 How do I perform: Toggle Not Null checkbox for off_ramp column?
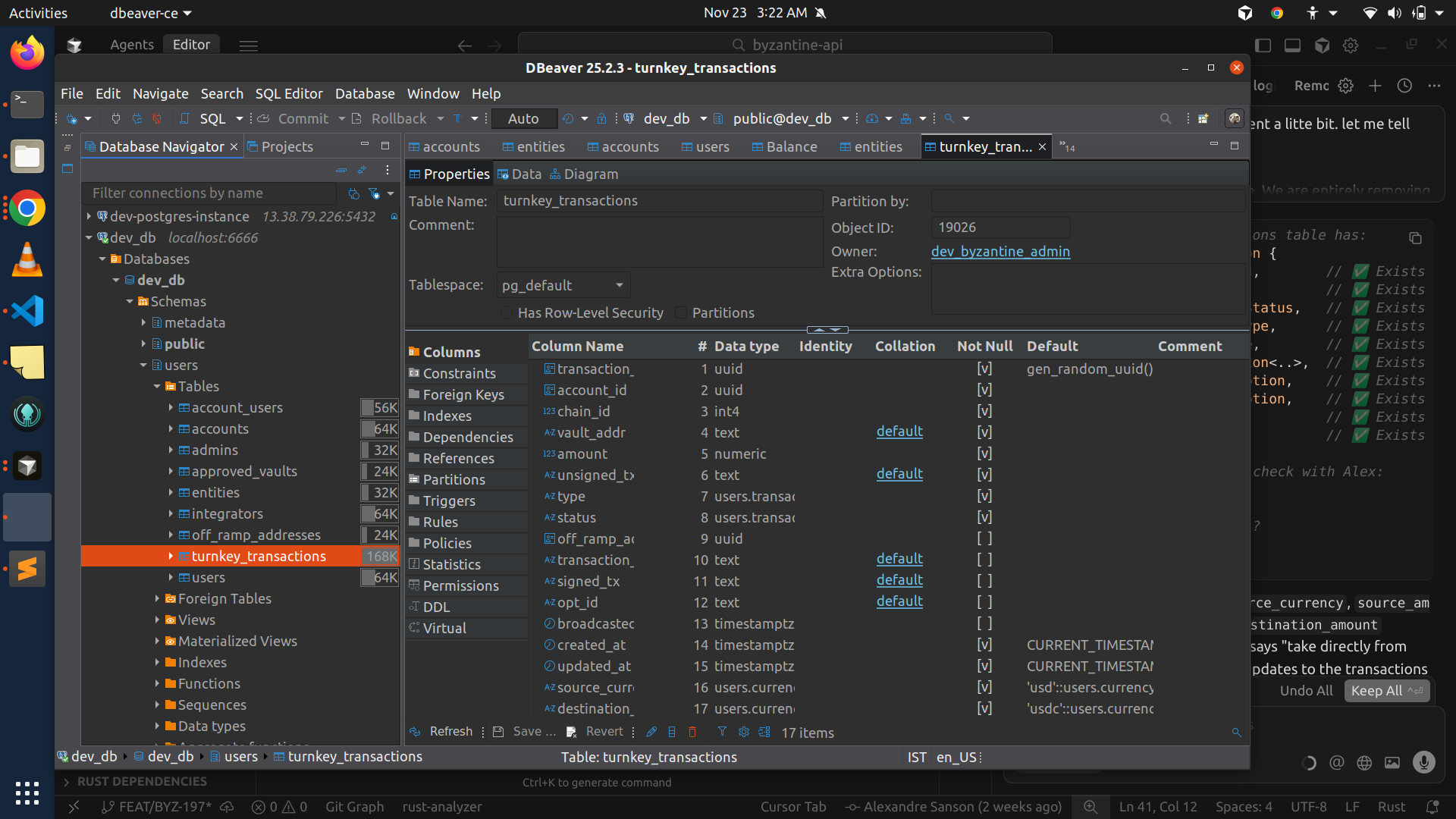[984, 538]
